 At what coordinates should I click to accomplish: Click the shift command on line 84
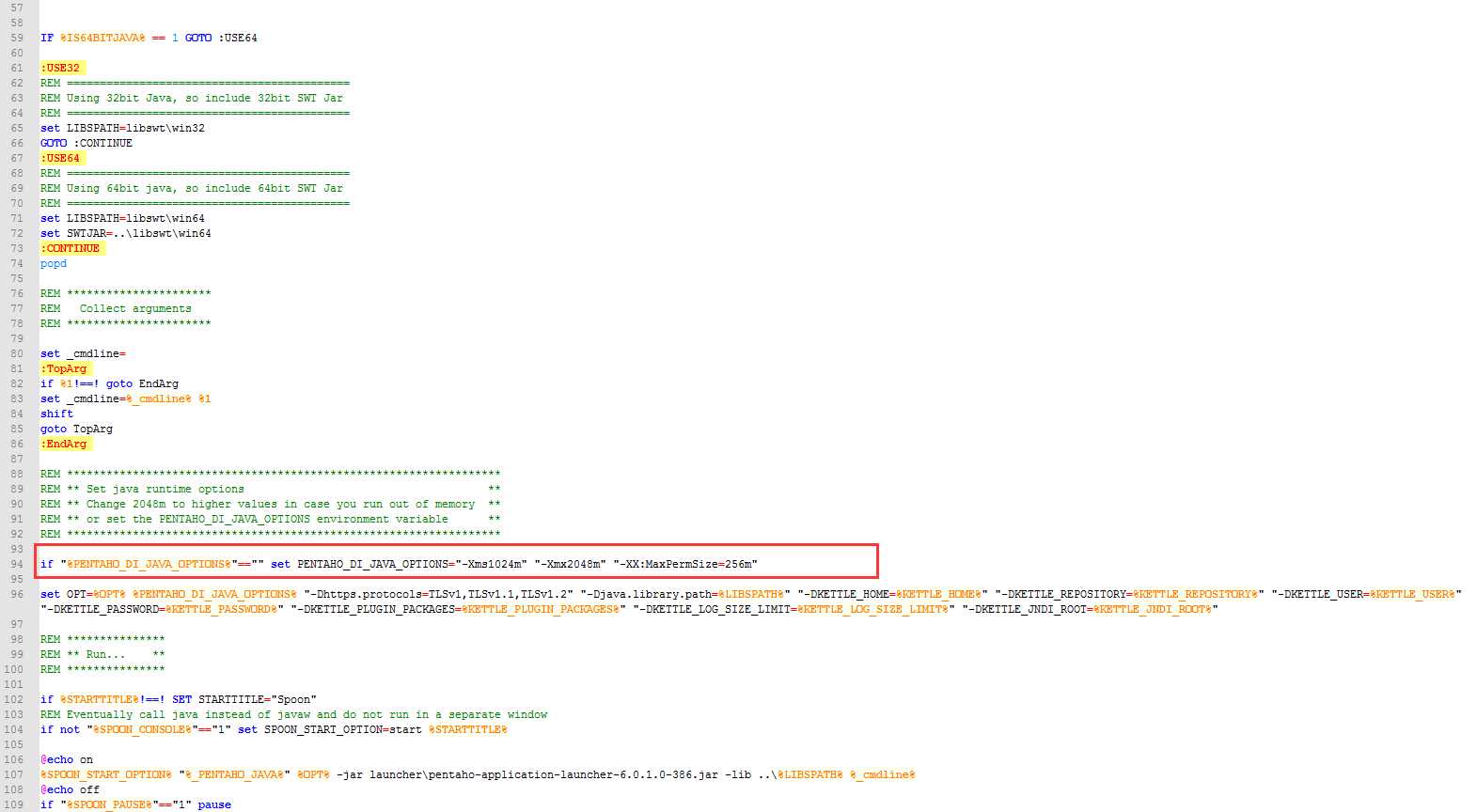[56, 414]
